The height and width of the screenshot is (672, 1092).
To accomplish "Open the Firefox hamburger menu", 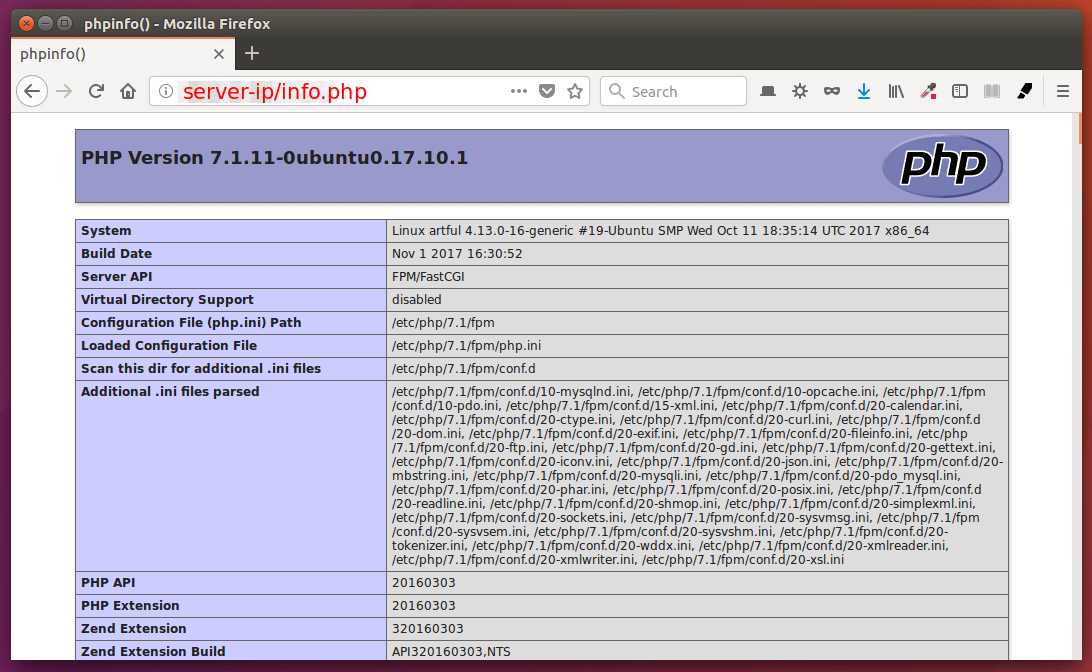I will click(x=1064, y=92).
